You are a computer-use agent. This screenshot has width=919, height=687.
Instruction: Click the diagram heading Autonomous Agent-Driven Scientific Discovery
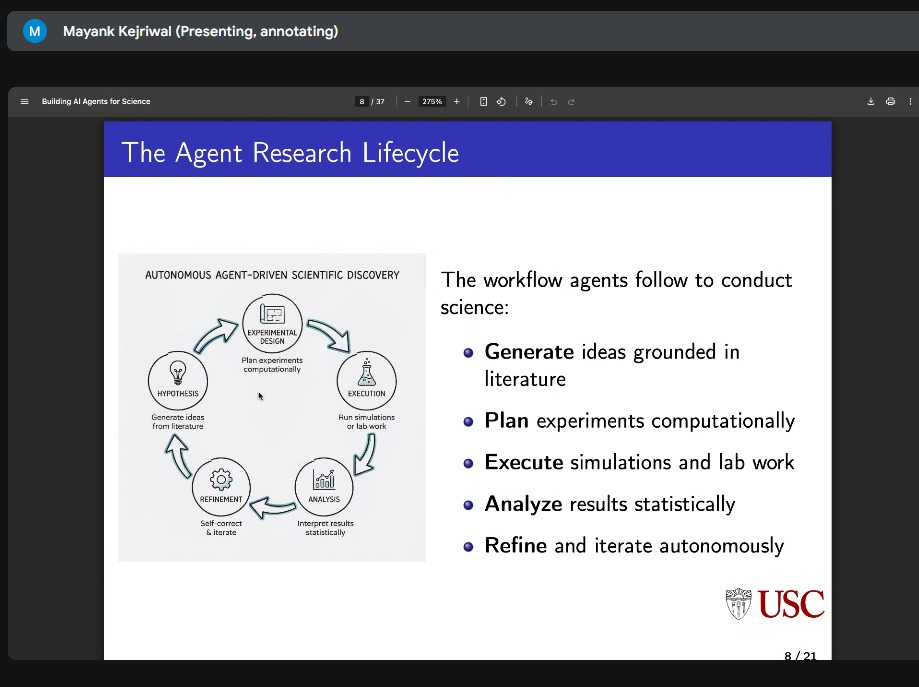tap(272, 275)
